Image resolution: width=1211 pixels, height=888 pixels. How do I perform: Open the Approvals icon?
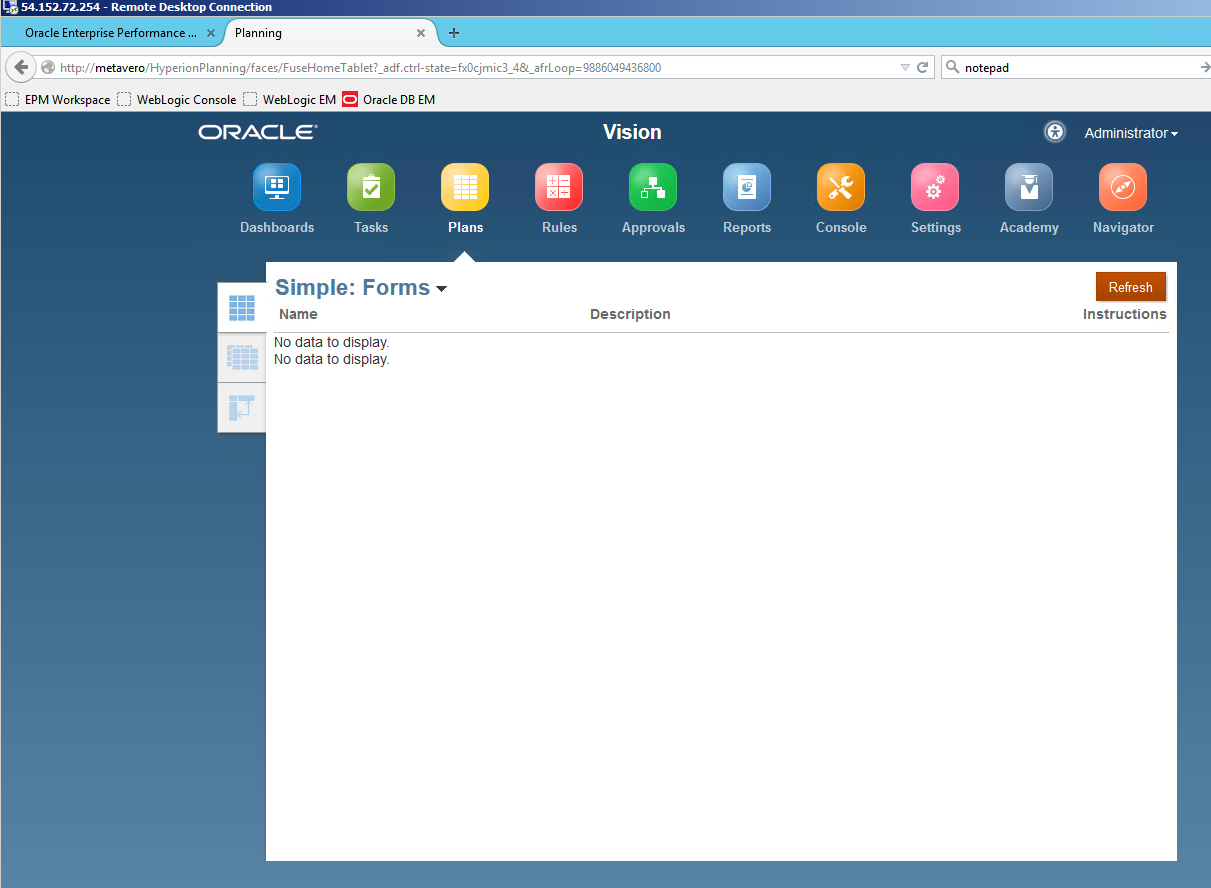click(653, 187)
